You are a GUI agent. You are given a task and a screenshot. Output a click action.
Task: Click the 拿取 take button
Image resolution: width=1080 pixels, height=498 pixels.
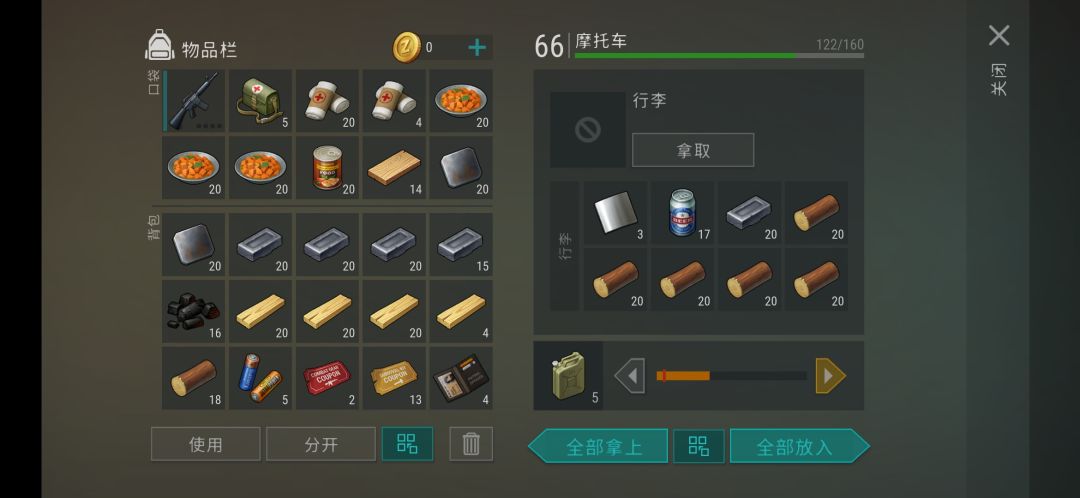point(693,150)
